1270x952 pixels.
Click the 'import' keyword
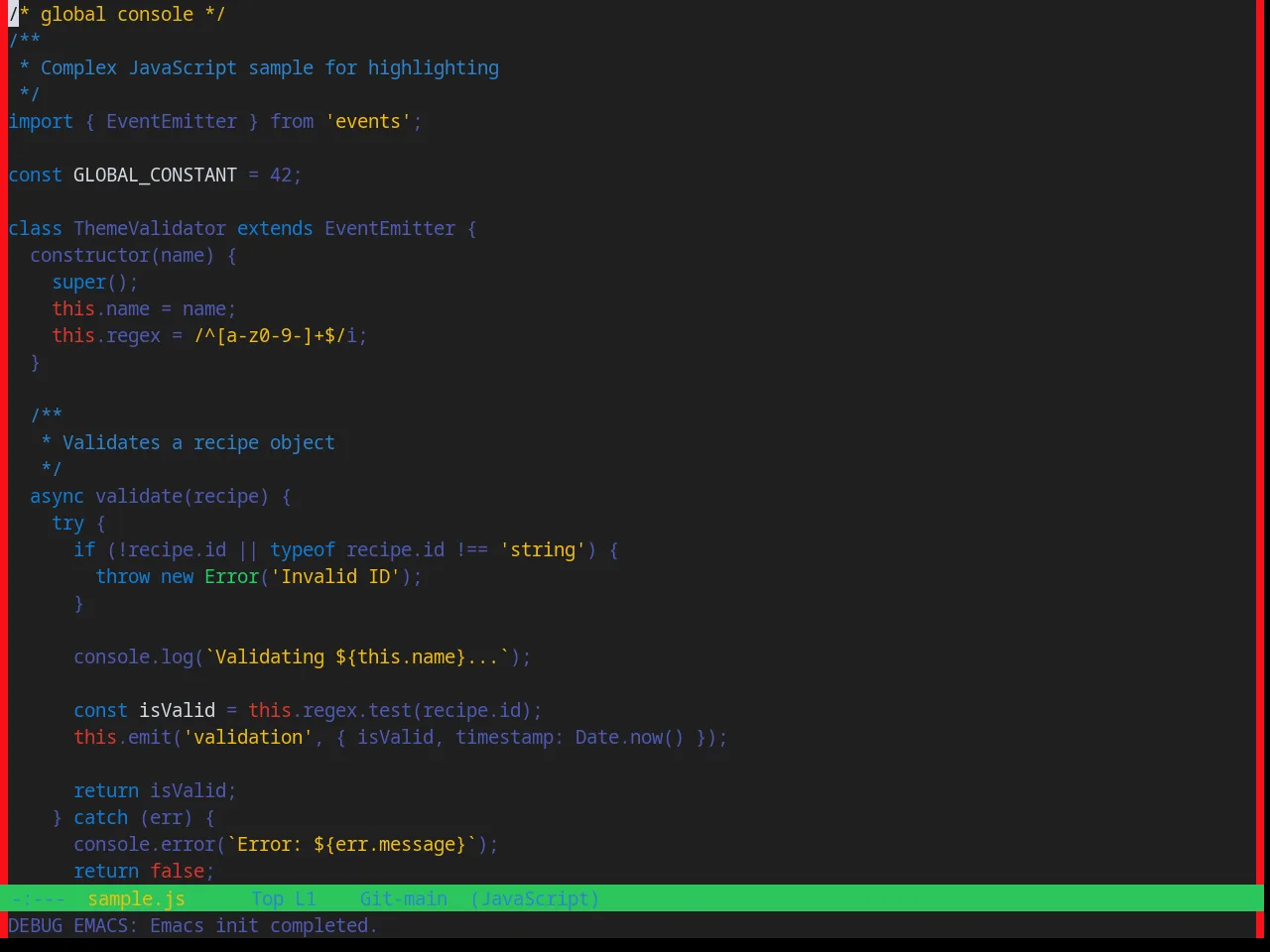point(41,121)
